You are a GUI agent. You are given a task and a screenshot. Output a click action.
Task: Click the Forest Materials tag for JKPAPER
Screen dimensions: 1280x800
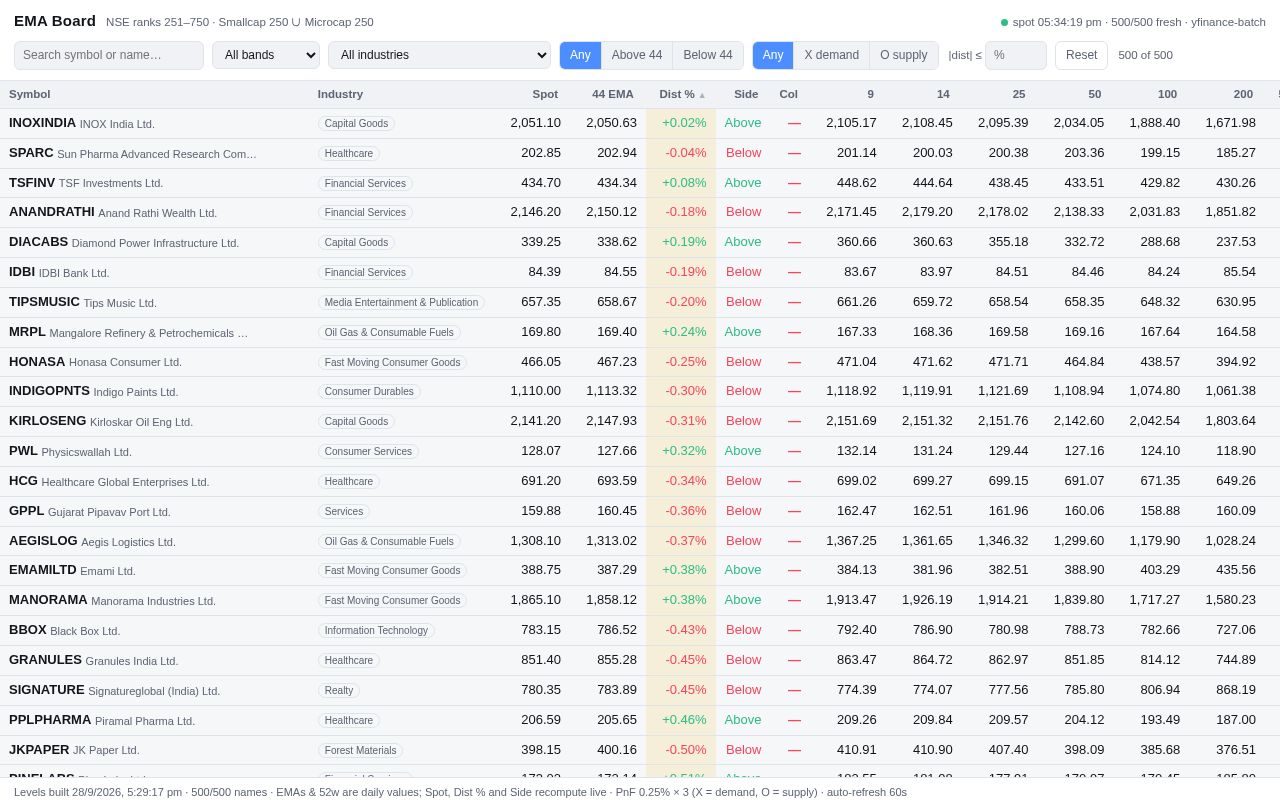[360, 750]
